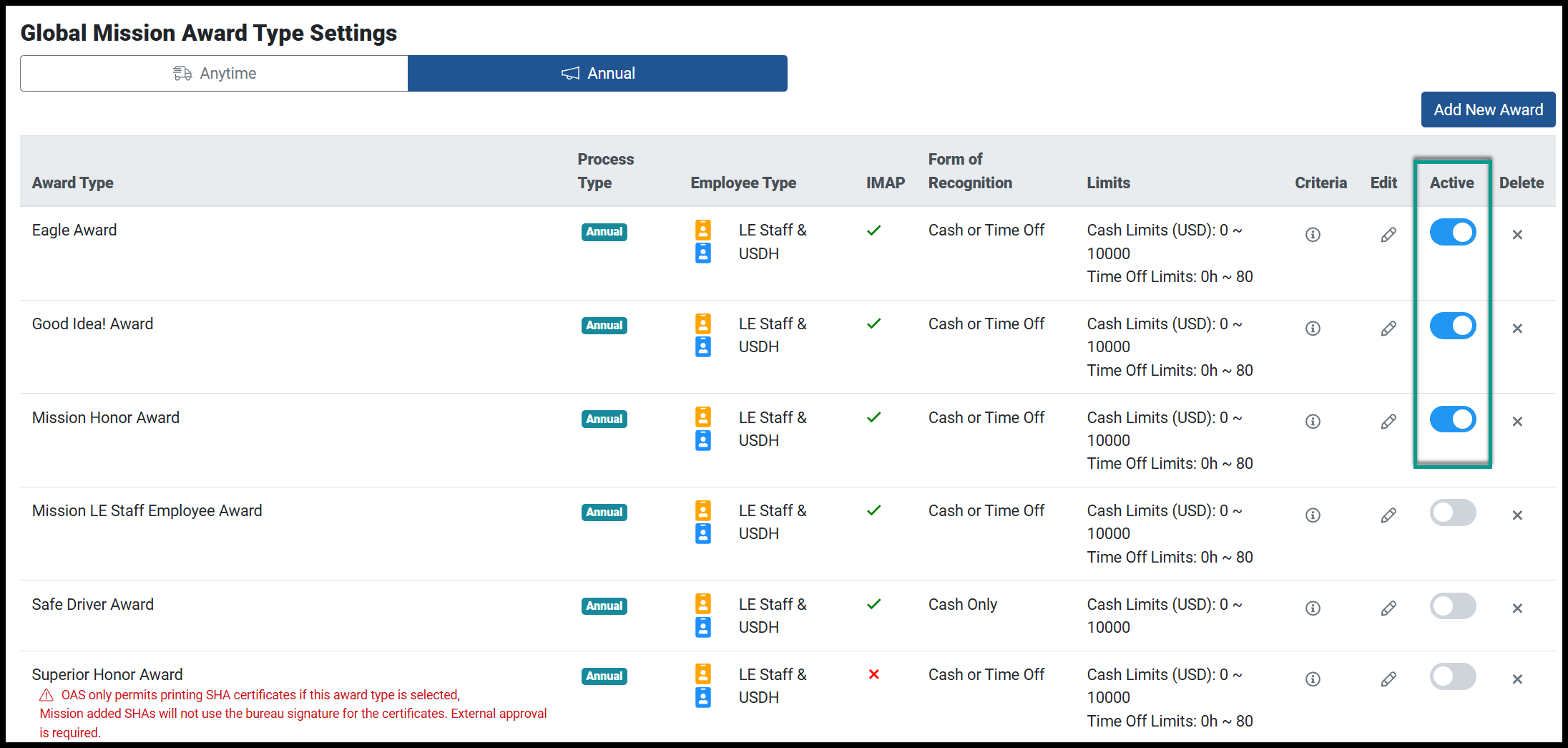
Task: Click orange LE Staff icon in Eagle Award row
Action: pyautogui.click(x=703, y=230)
